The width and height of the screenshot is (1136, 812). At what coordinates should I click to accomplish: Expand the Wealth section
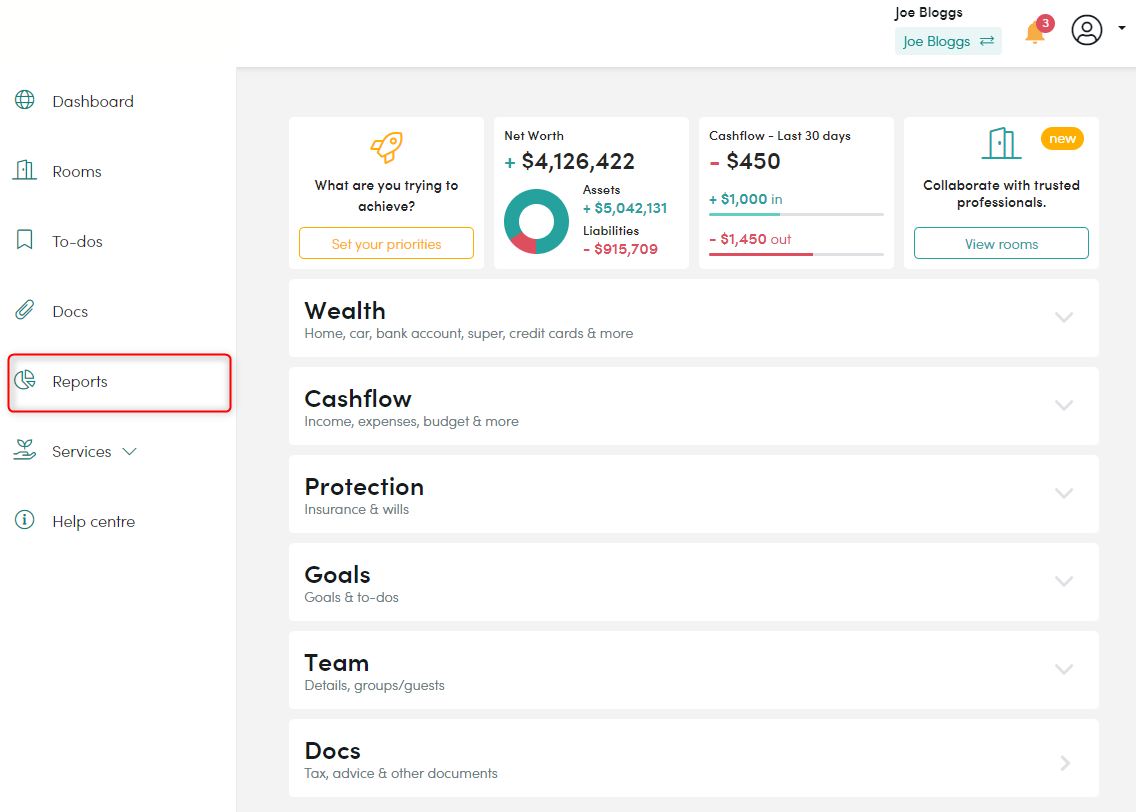click(x=1064, y=317)
